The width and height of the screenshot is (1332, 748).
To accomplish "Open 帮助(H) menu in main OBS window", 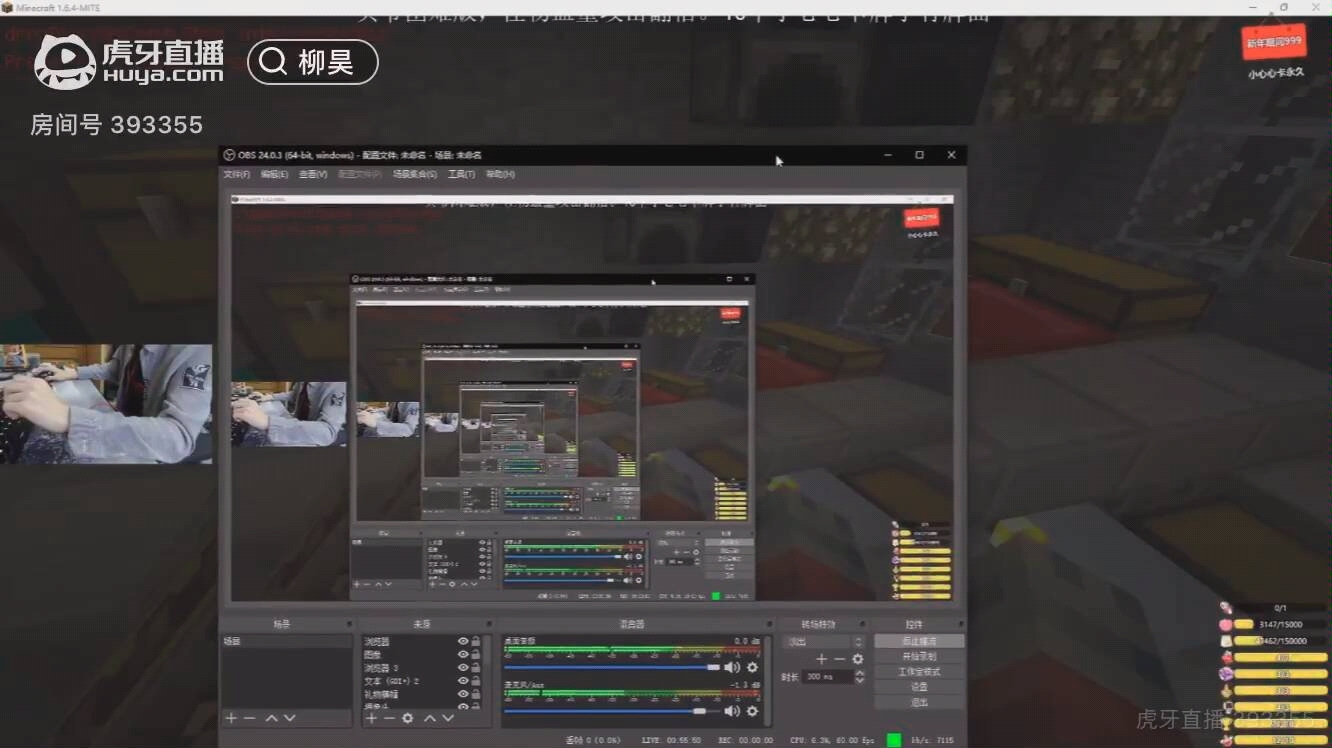I will click(500, 174).
